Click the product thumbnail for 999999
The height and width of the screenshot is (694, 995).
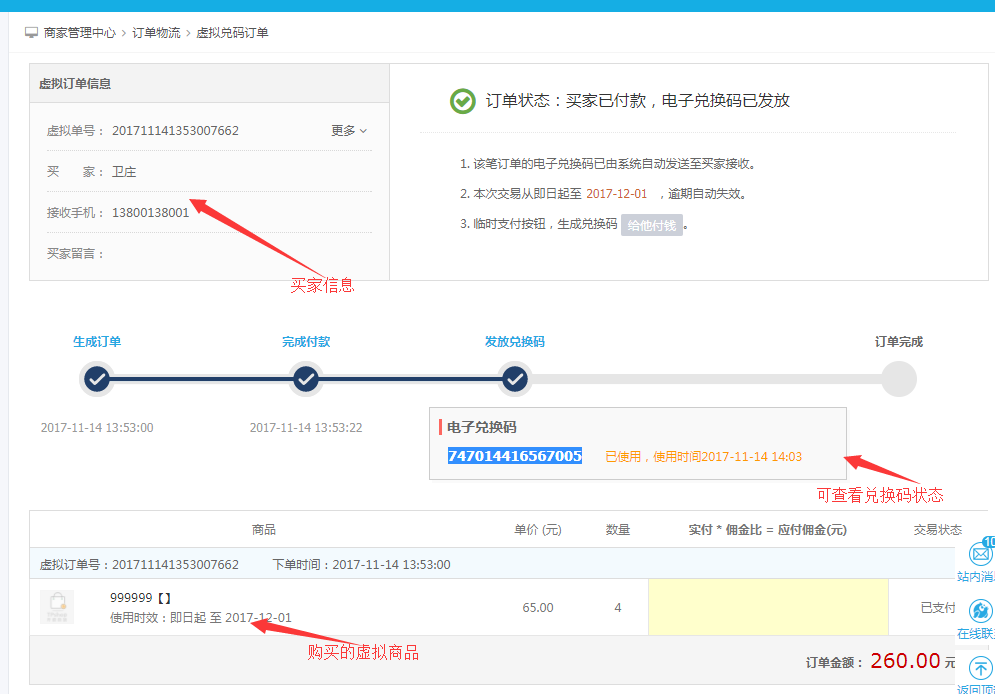57,607
